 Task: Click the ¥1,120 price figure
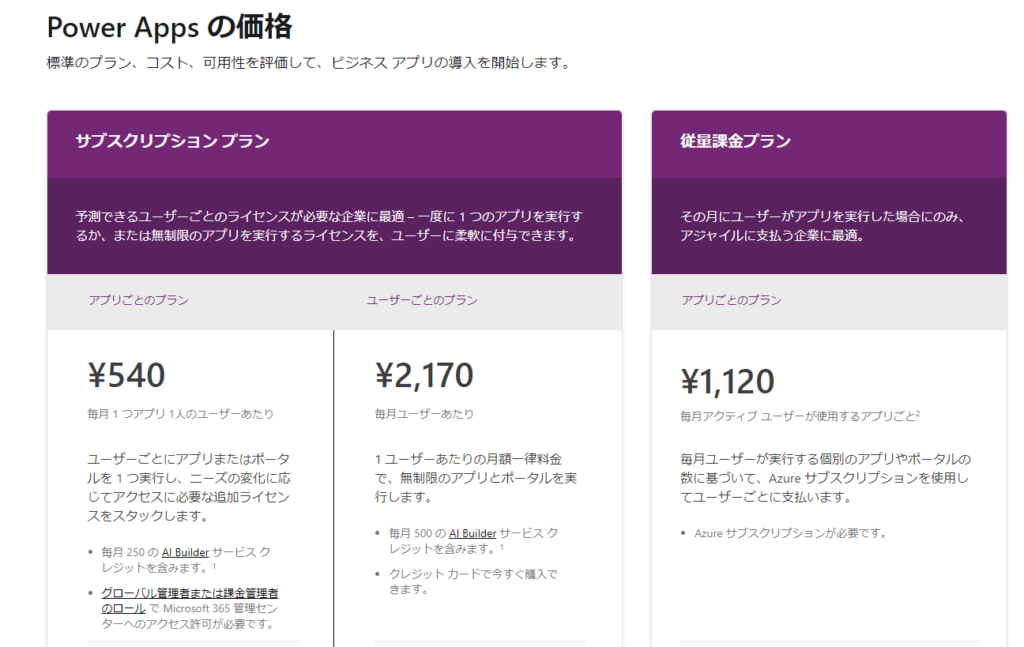coord(727,381)
